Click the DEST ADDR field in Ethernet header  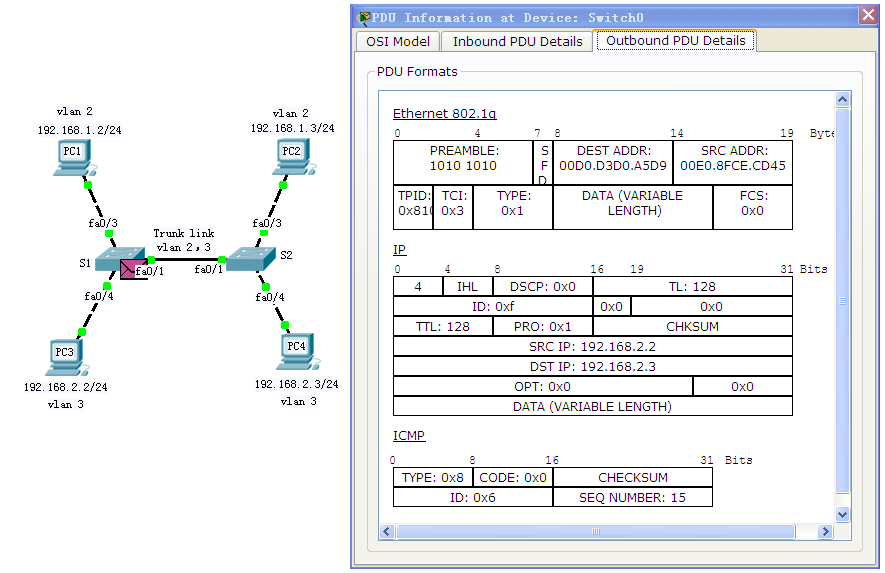[612, 158]
